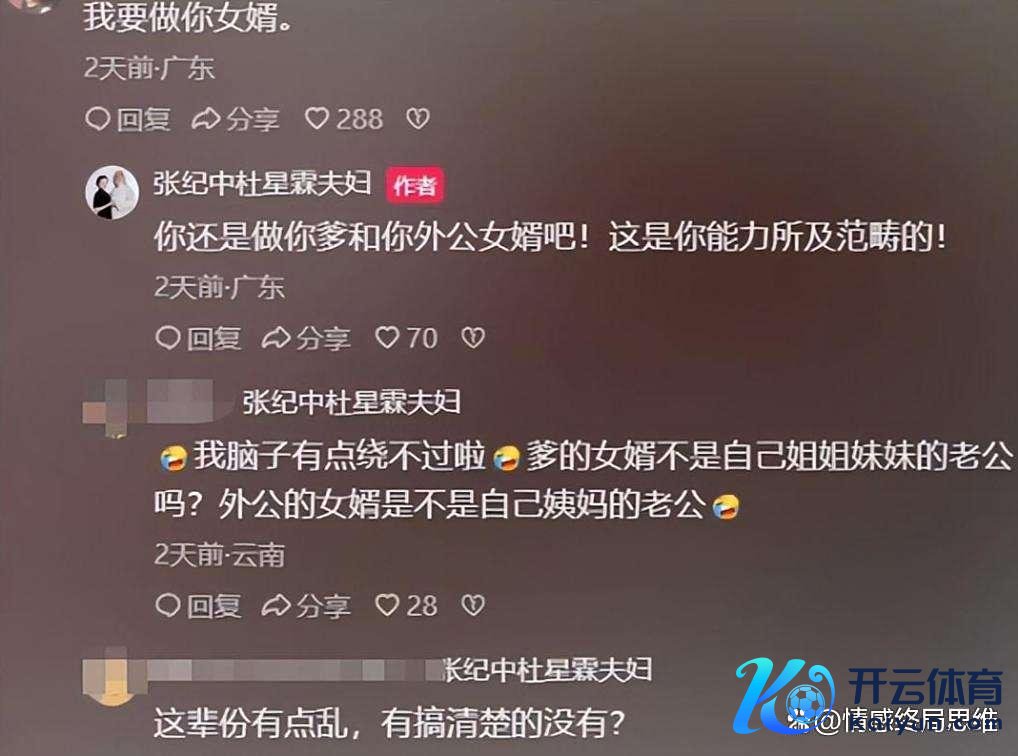Reply to the comment with 288 likes
The image size is (1018, 756).
point(128,120)
